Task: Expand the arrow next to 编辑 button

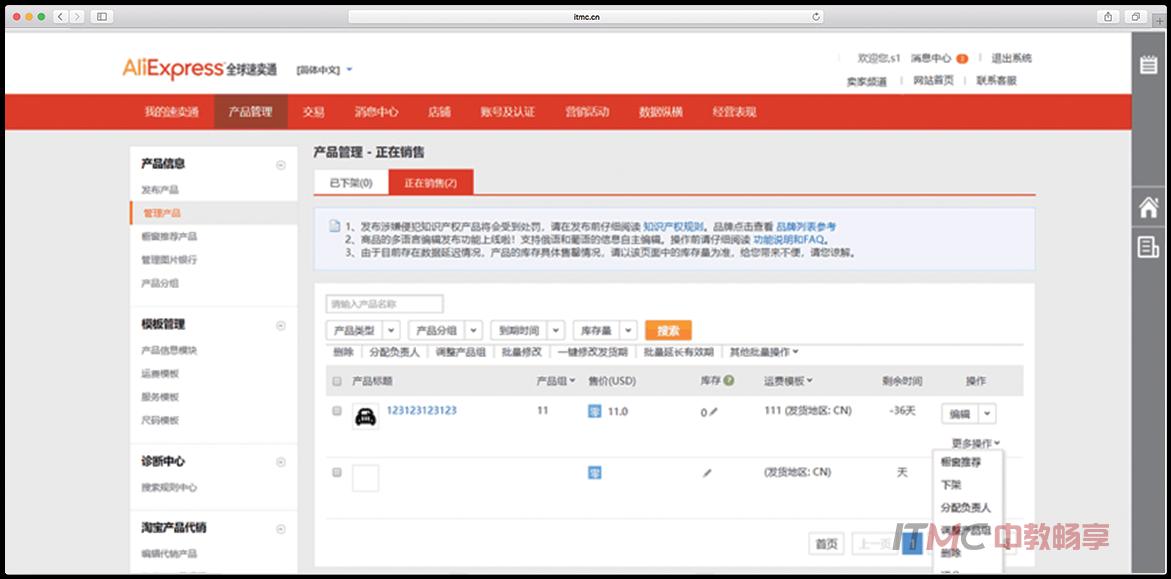Action: [x=988, y=413]
